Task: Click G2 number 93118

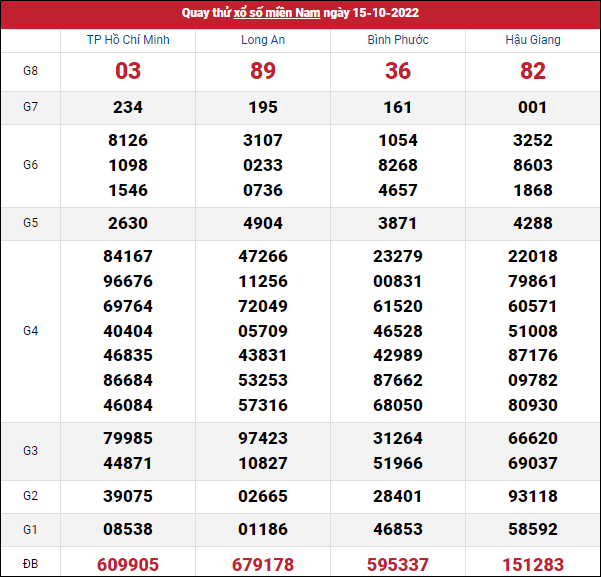Action: 533,497
